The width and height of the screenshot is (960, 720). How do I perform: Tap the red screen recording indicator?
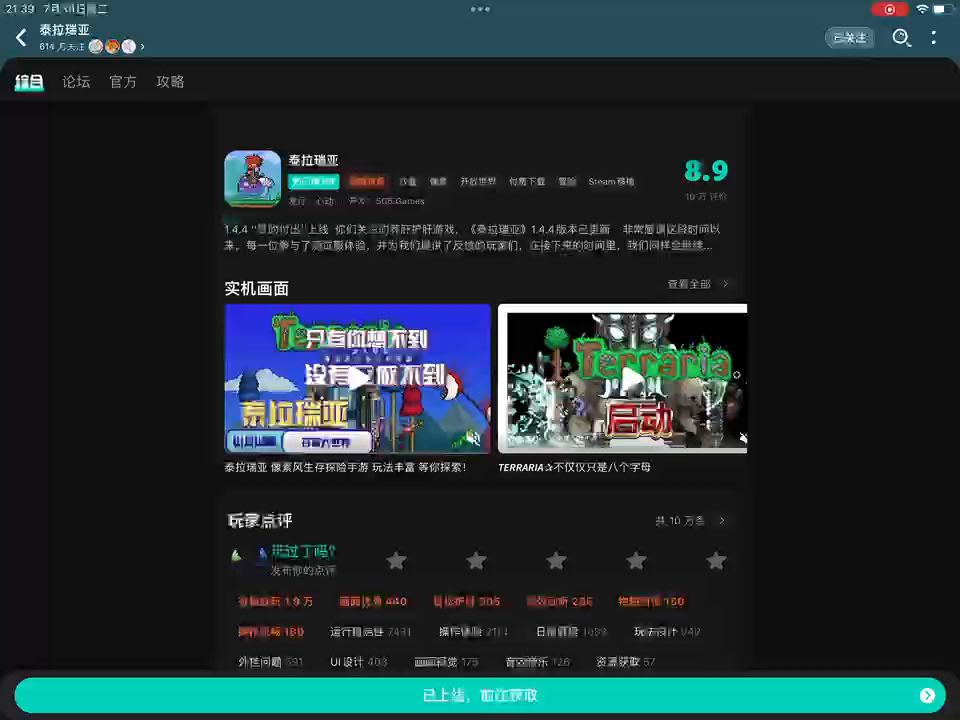tap(890, 9)
